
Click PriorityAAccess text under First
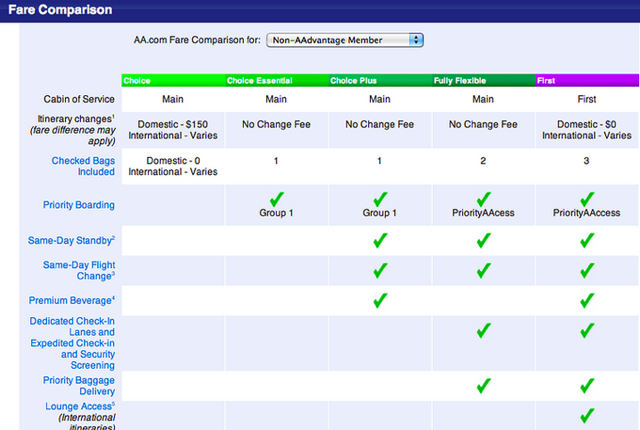pyautogui.click(x=587, y=213)
